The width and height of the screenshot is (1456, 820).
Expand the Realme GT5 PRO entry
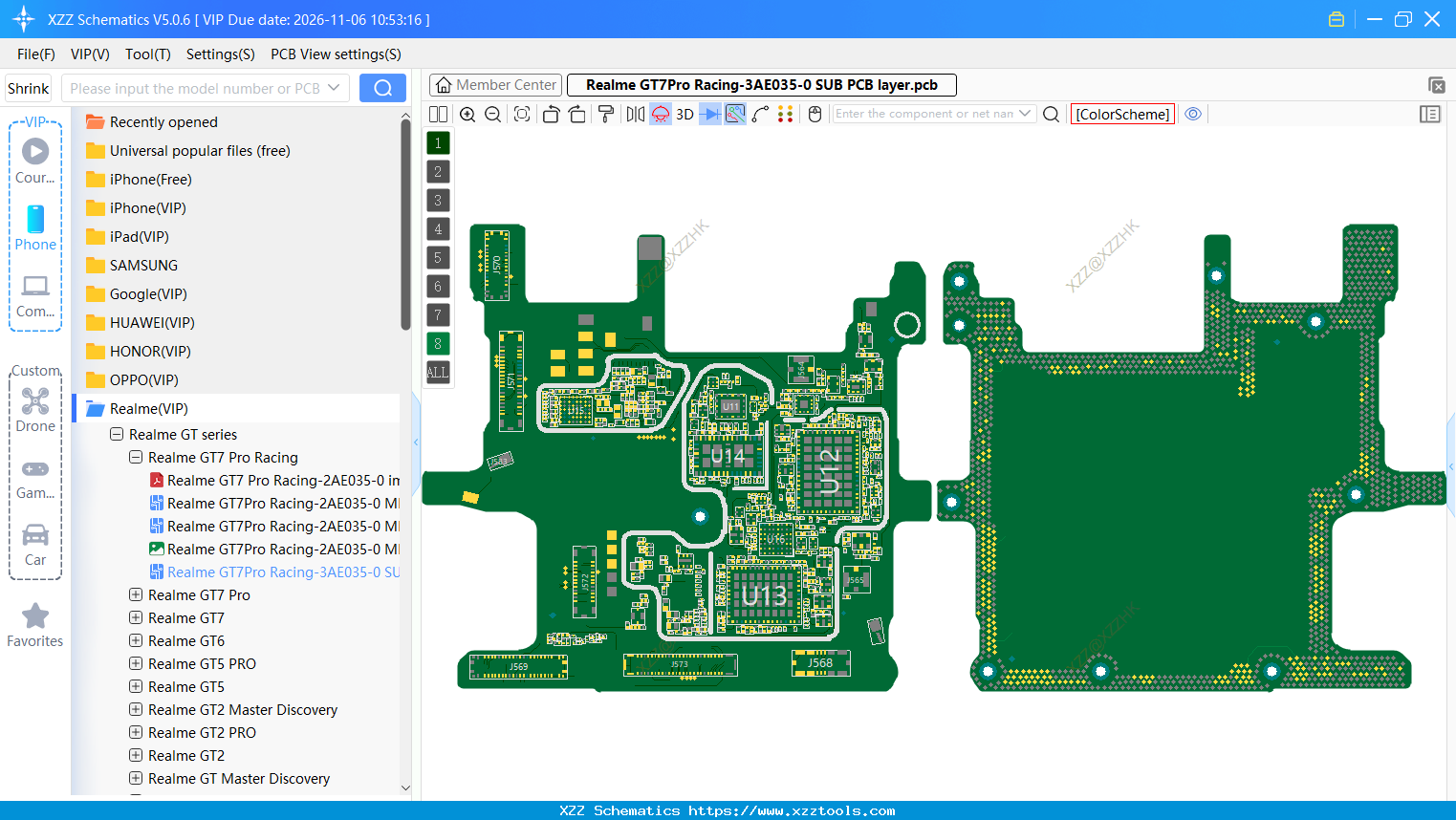pos(135,663)
